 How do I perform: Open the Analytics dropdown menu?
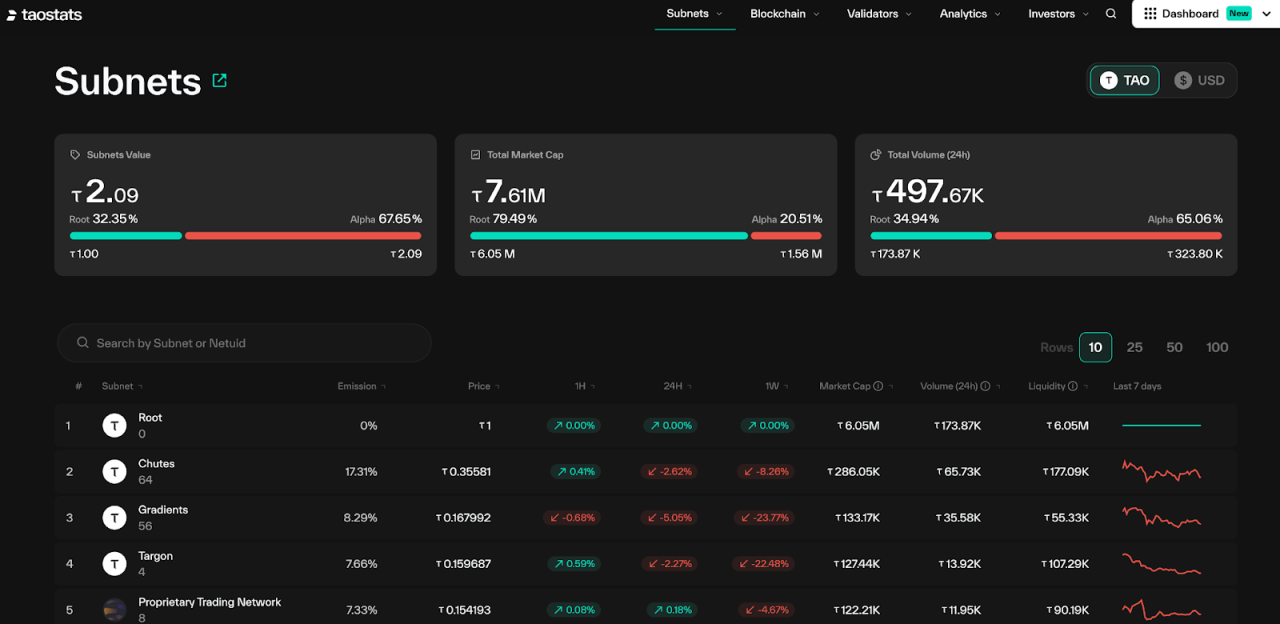pos(969,14)
